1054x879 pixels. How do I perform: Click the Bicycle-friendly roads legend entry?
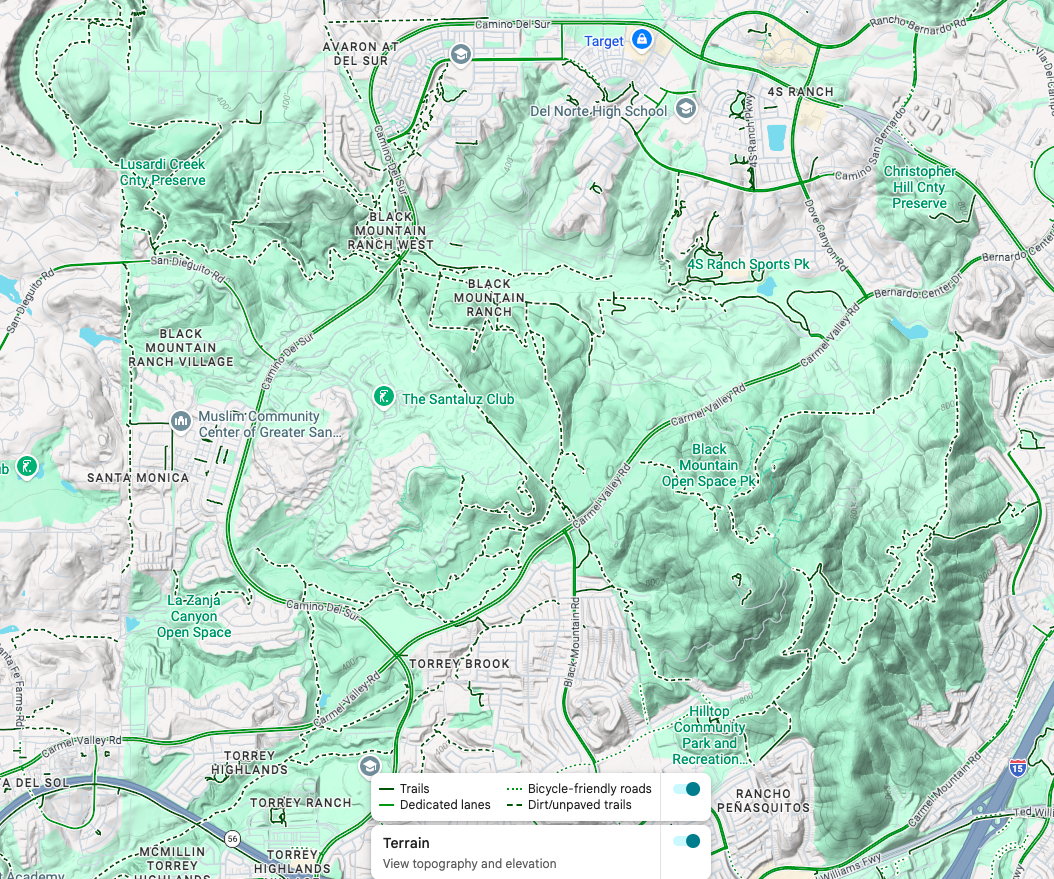click(579, 789)
